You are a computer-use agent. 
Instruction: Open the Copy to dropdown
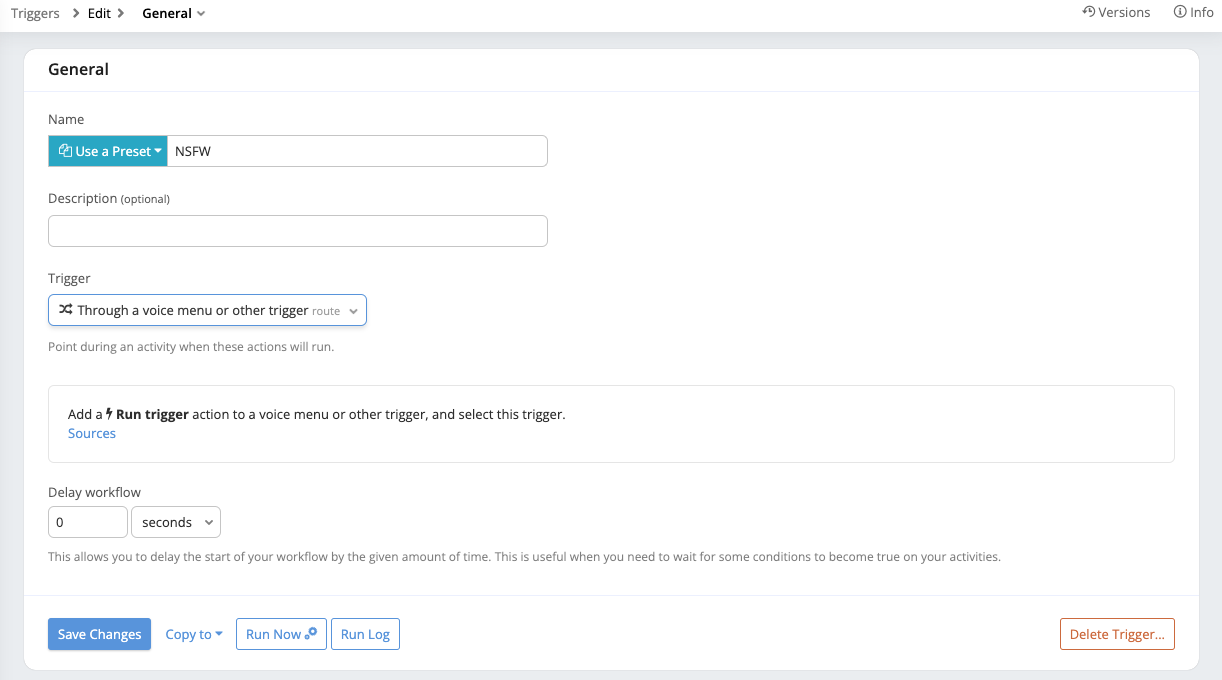pyautogui.click(x=193, y=633)
